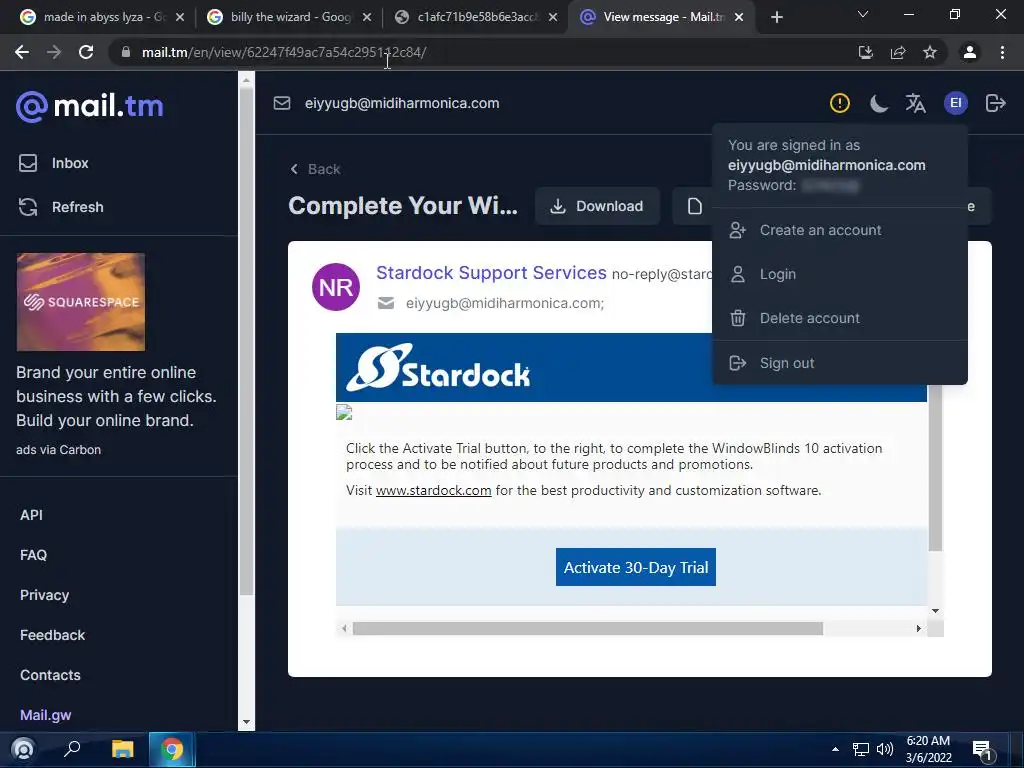Refresh the mailbox from sidebar
The height and width of the screenshot is (768, 1024).
click(61, 207)
